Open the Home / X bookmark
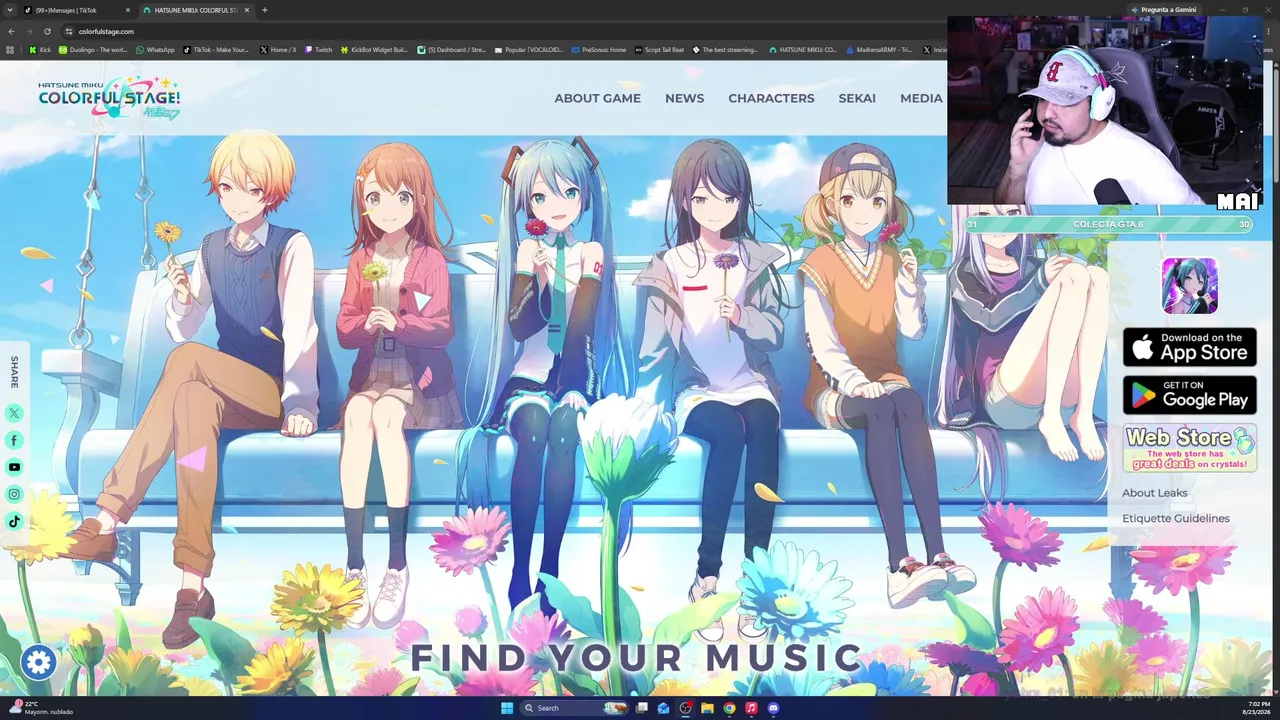 coord(278,49)
